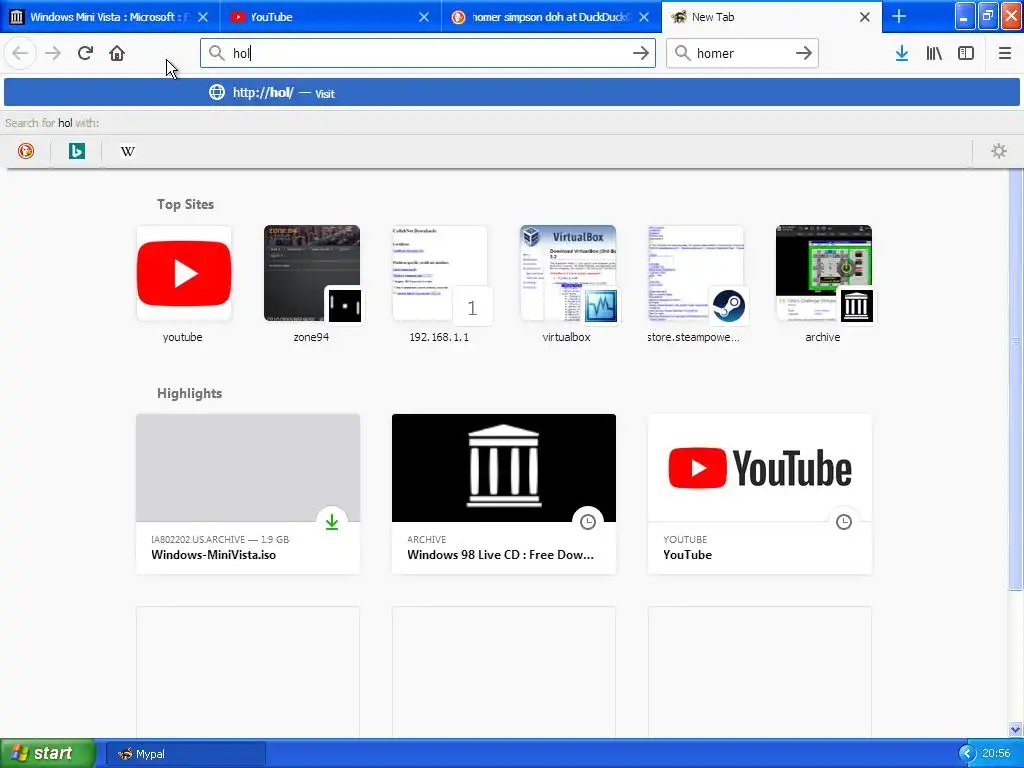Switch to Windows Mini Vista tab
The image size is (1024, 768).
(110, 17)
